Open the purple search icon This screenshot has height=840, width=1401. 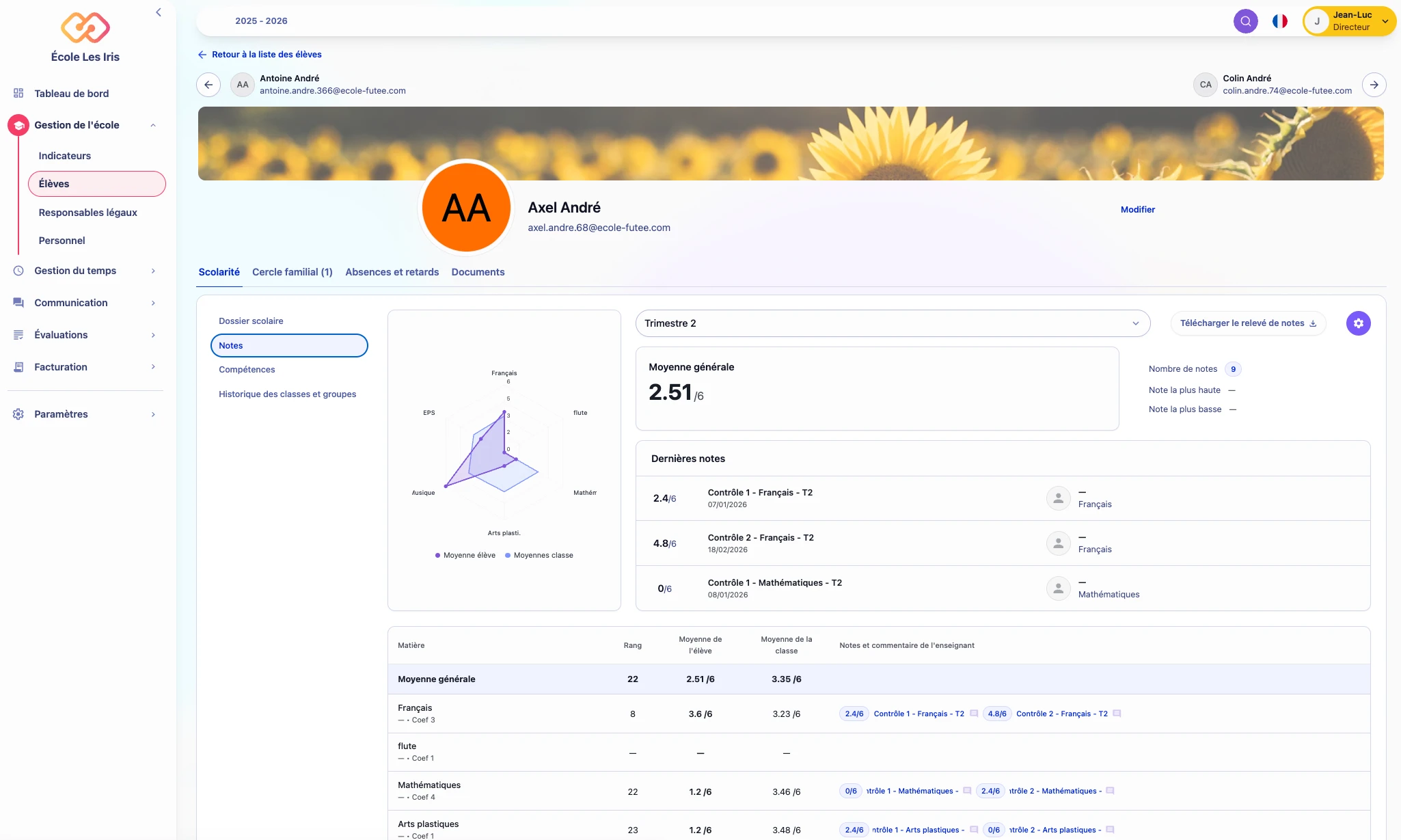click(x=1246, y=21)
